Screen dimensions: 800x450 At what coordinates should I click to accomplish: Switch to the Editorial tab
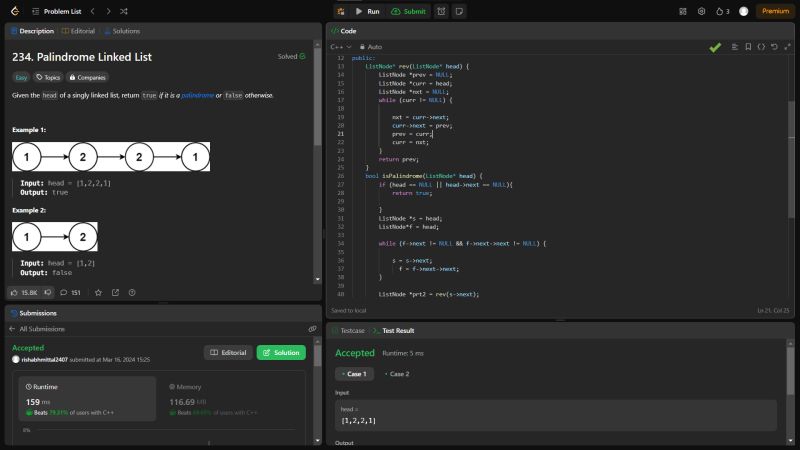coord(79,31)
